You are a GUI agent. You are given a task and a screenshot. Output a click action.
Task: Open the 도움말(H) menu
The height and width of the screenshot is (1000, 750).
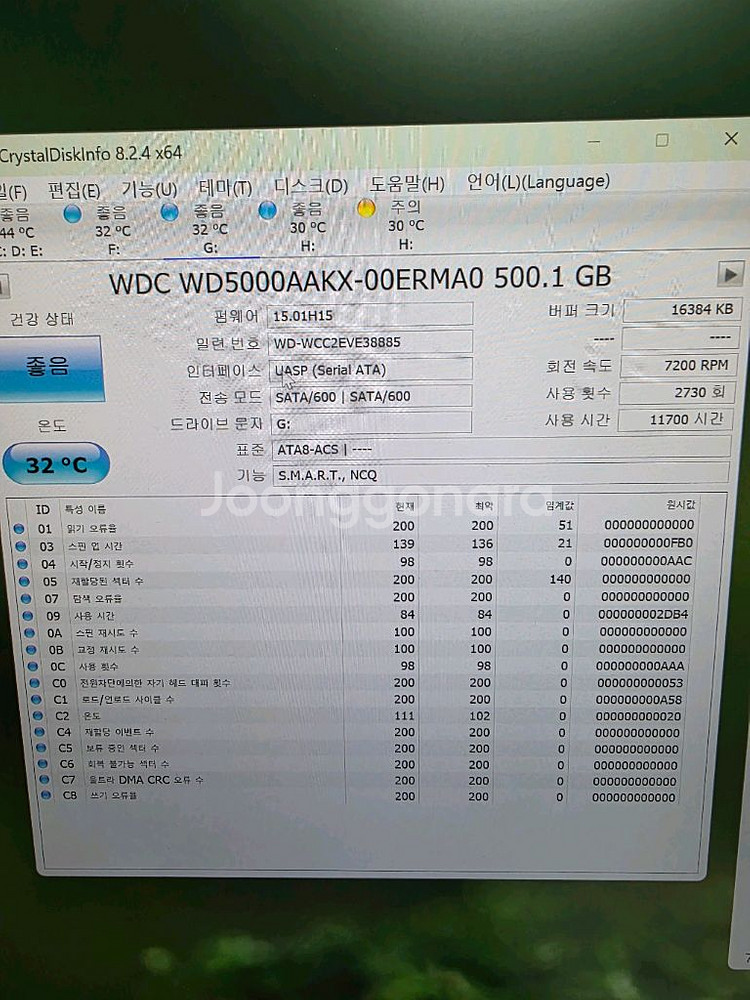[407, 184]
